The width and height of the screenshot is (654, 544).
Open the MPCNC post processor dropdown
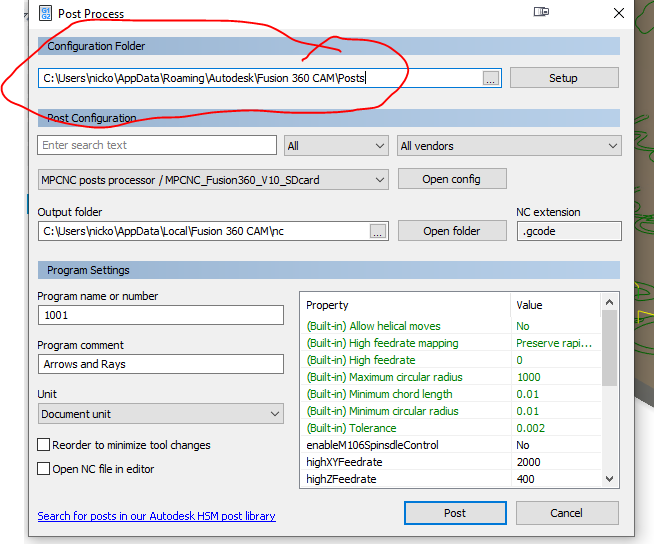213,180
